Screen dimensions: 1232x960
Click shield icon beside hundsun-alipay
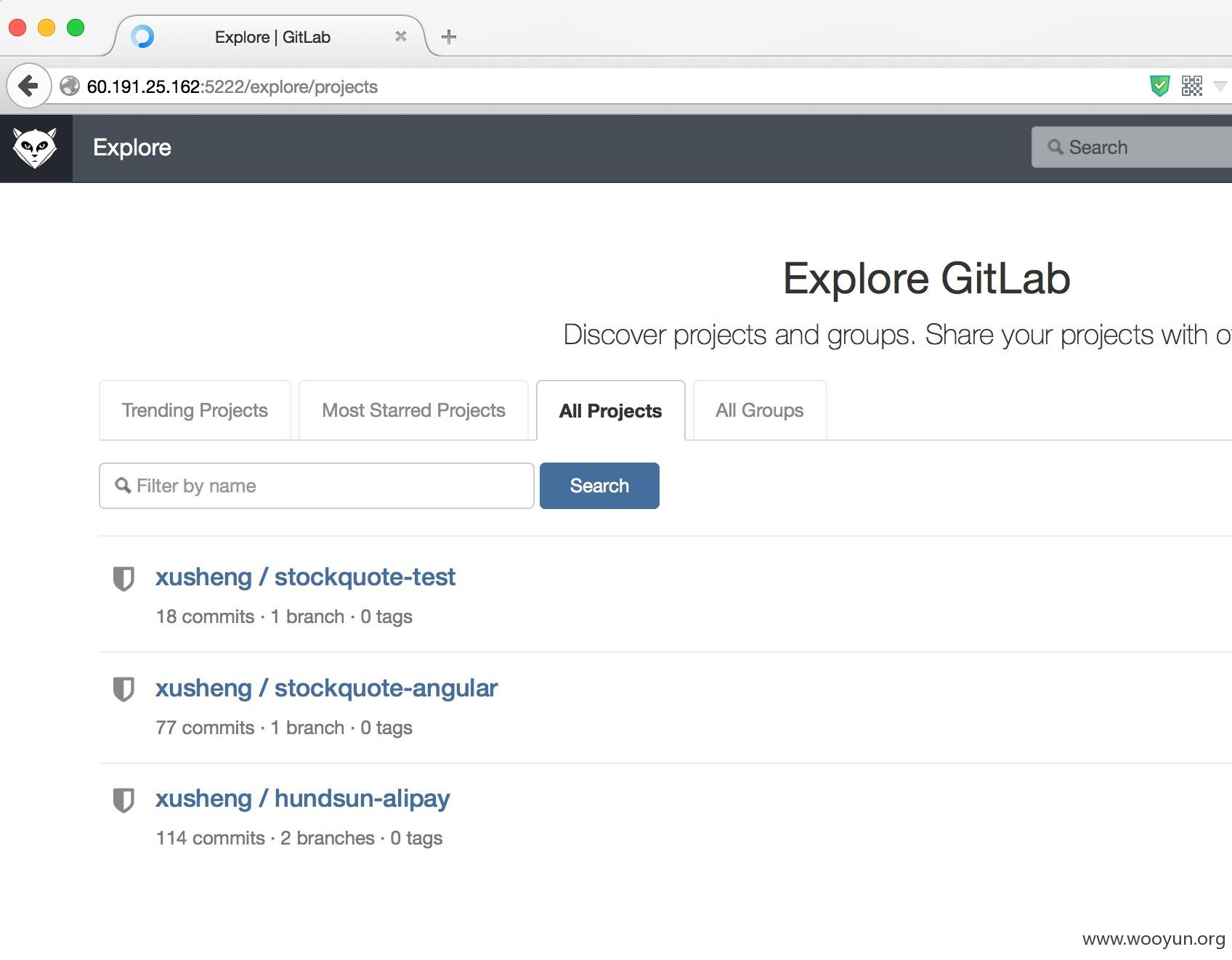pos(123,800)
